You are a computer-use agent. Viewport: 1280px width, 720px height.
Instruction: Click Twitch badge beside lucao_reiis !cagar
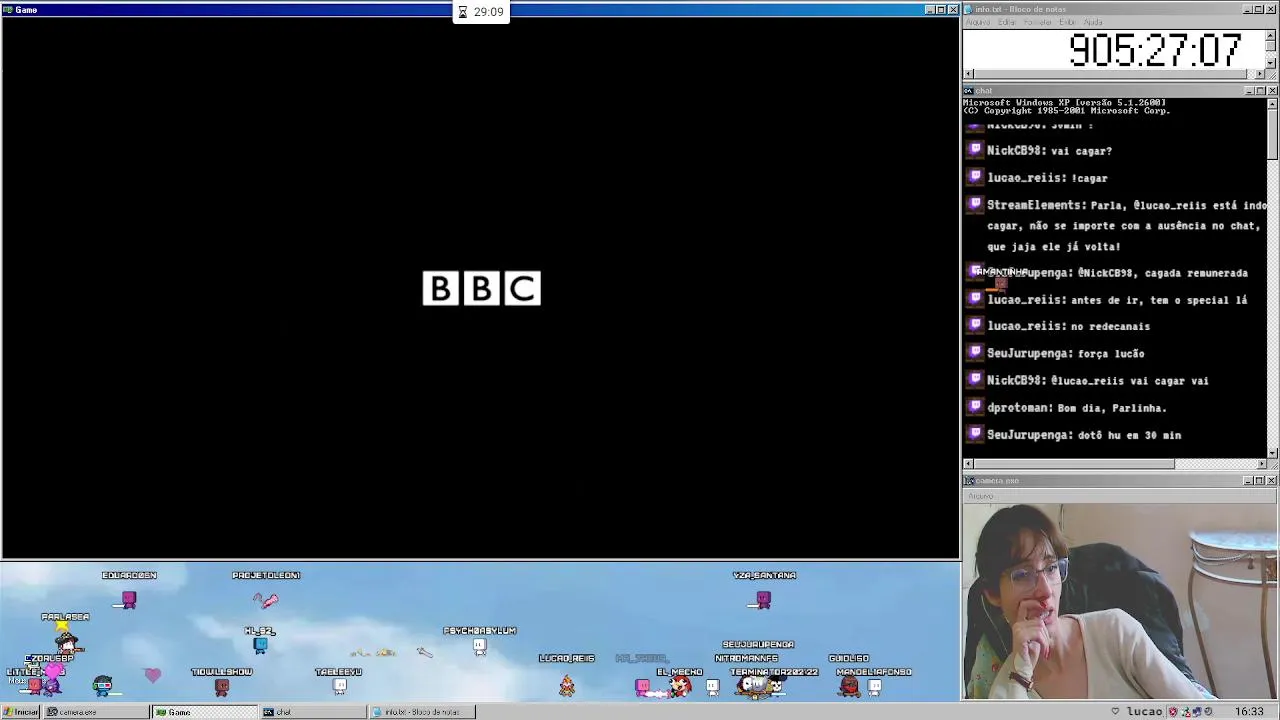[x=975, y=177]
